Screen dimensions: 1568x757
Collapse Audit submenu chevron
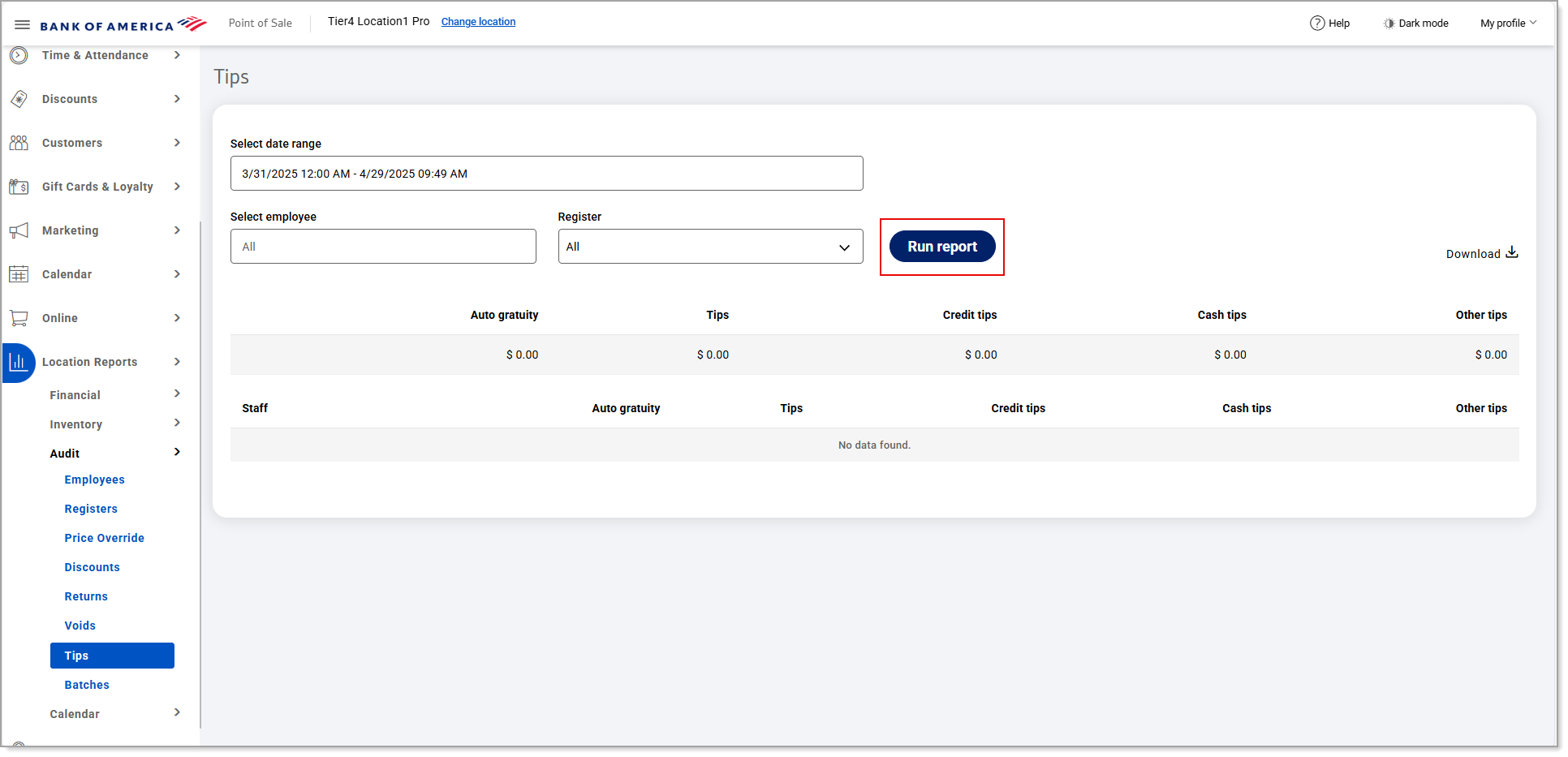(177, 452)
